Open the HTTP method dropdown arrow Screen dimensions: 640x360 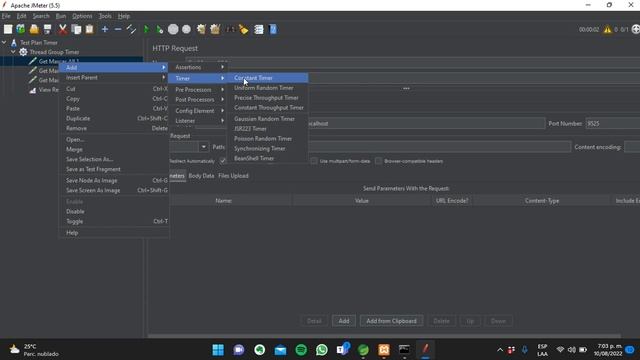click(x=203, y=147)
